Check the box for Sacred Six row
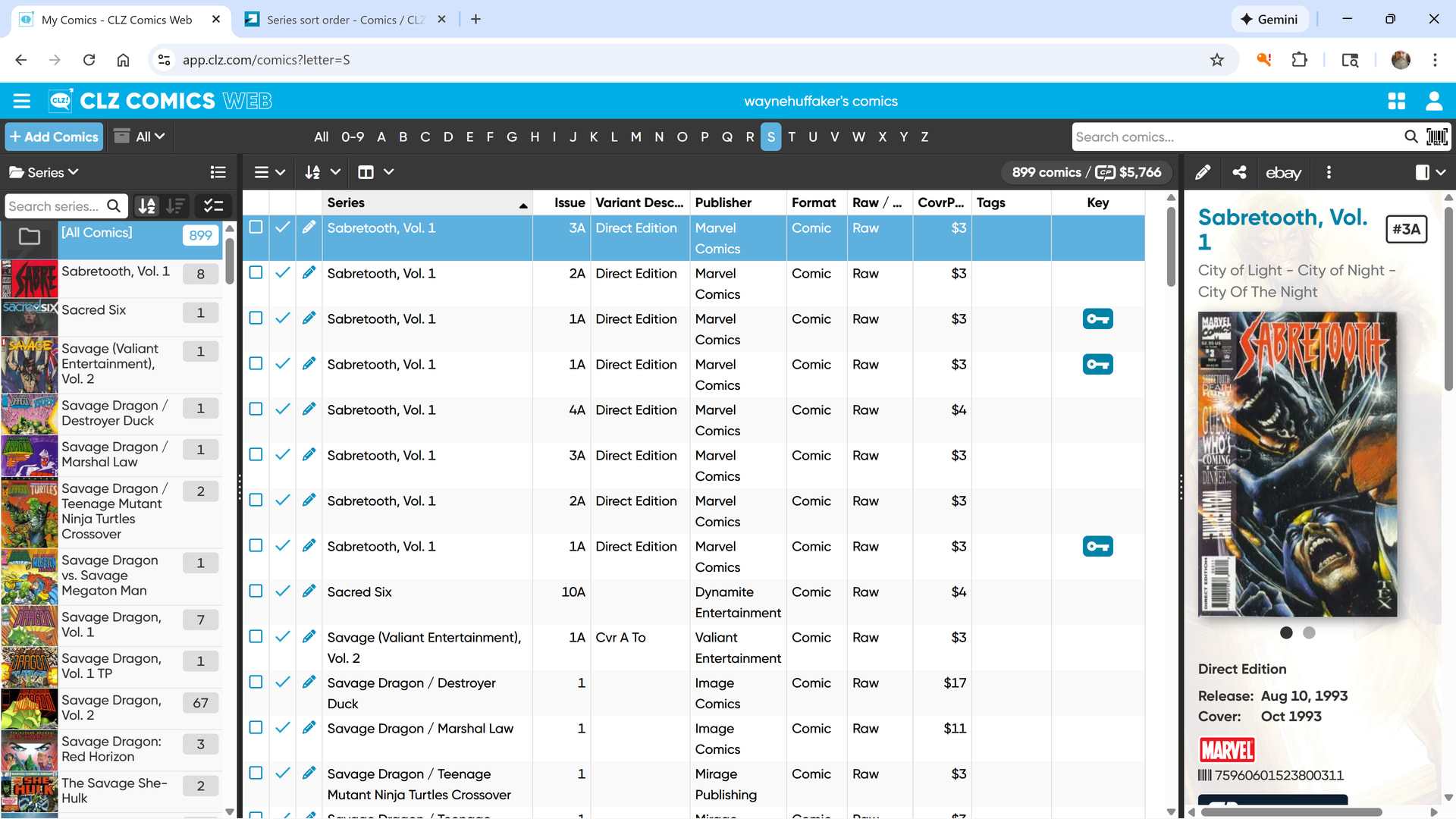Image resolution: width=1456 pixels, height=819 pixels. [x=256, y=591]
